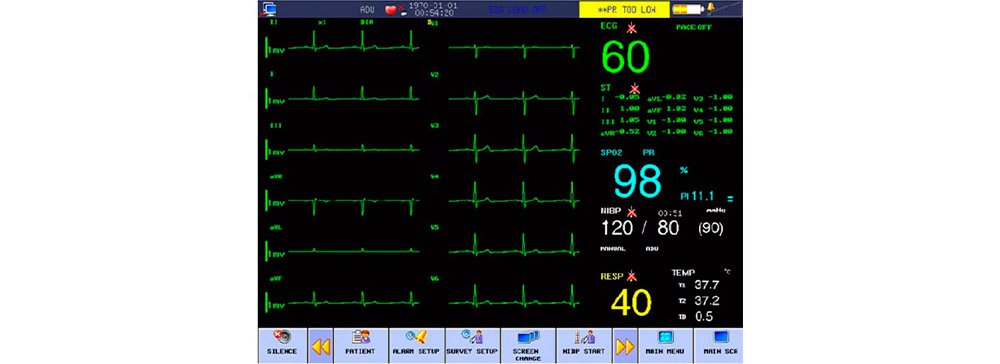
Task: Open the yellow PR TOO LOW alarm message
Action: (624, 10)
